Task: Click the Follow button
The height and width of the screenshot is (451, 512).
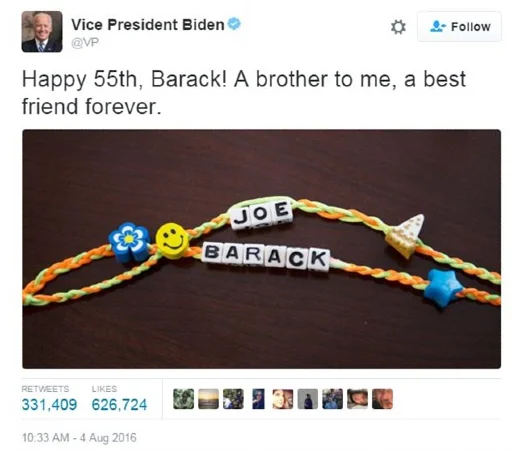Action: point(459,27)
